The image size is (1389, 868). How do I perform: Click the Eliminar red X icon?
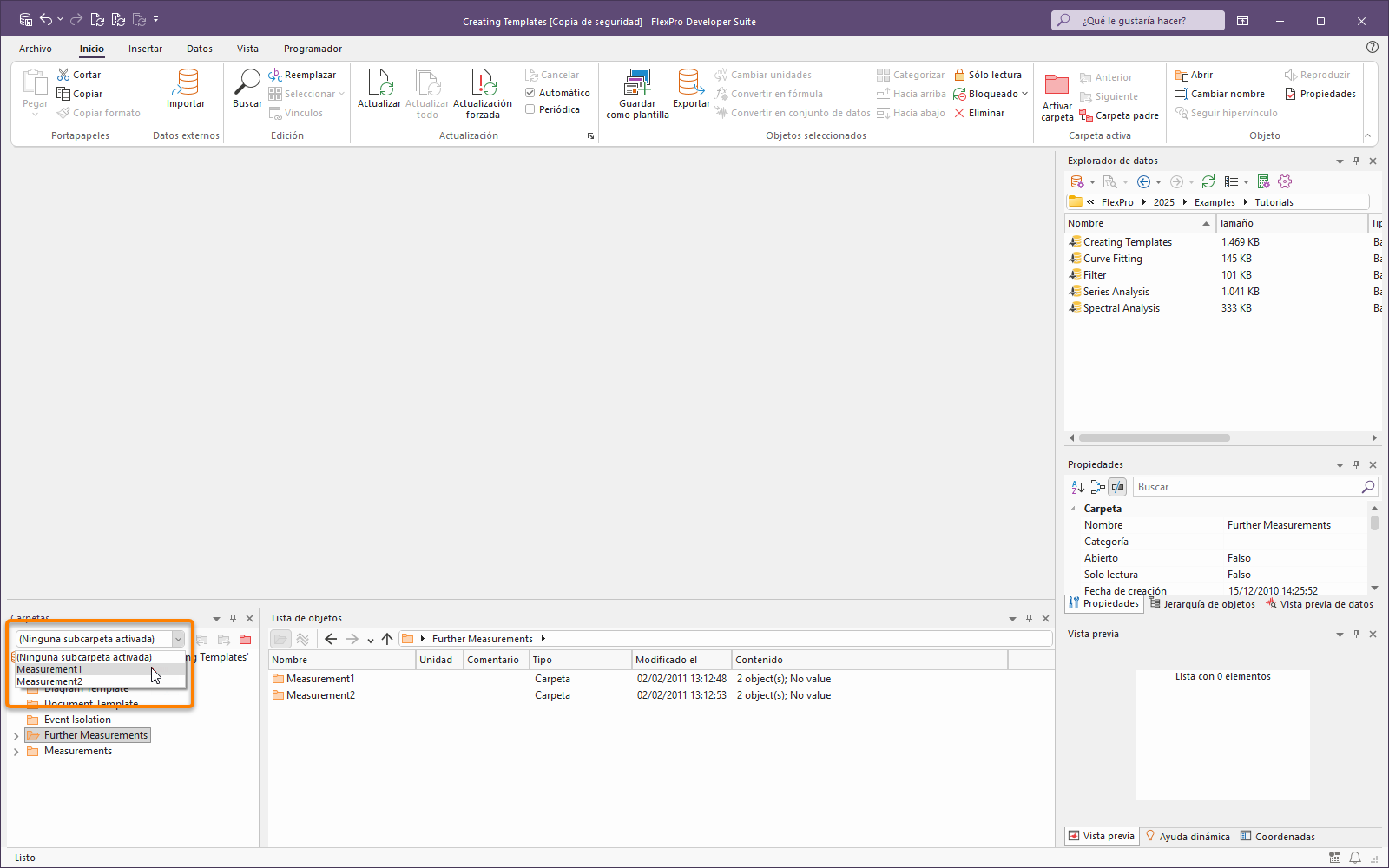[x=959, y=113]
